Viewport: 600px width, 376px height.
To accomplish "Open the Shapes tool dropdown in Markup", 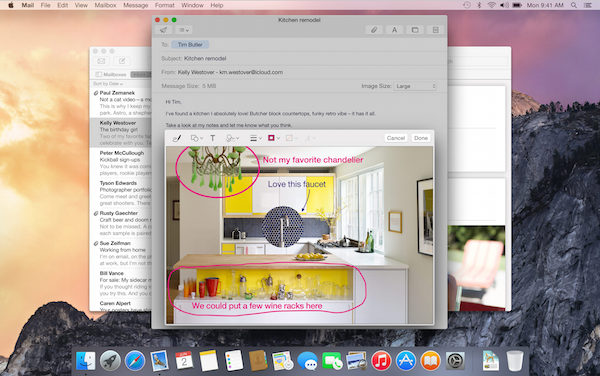I will pyautogui.click(x=197, y=138).
